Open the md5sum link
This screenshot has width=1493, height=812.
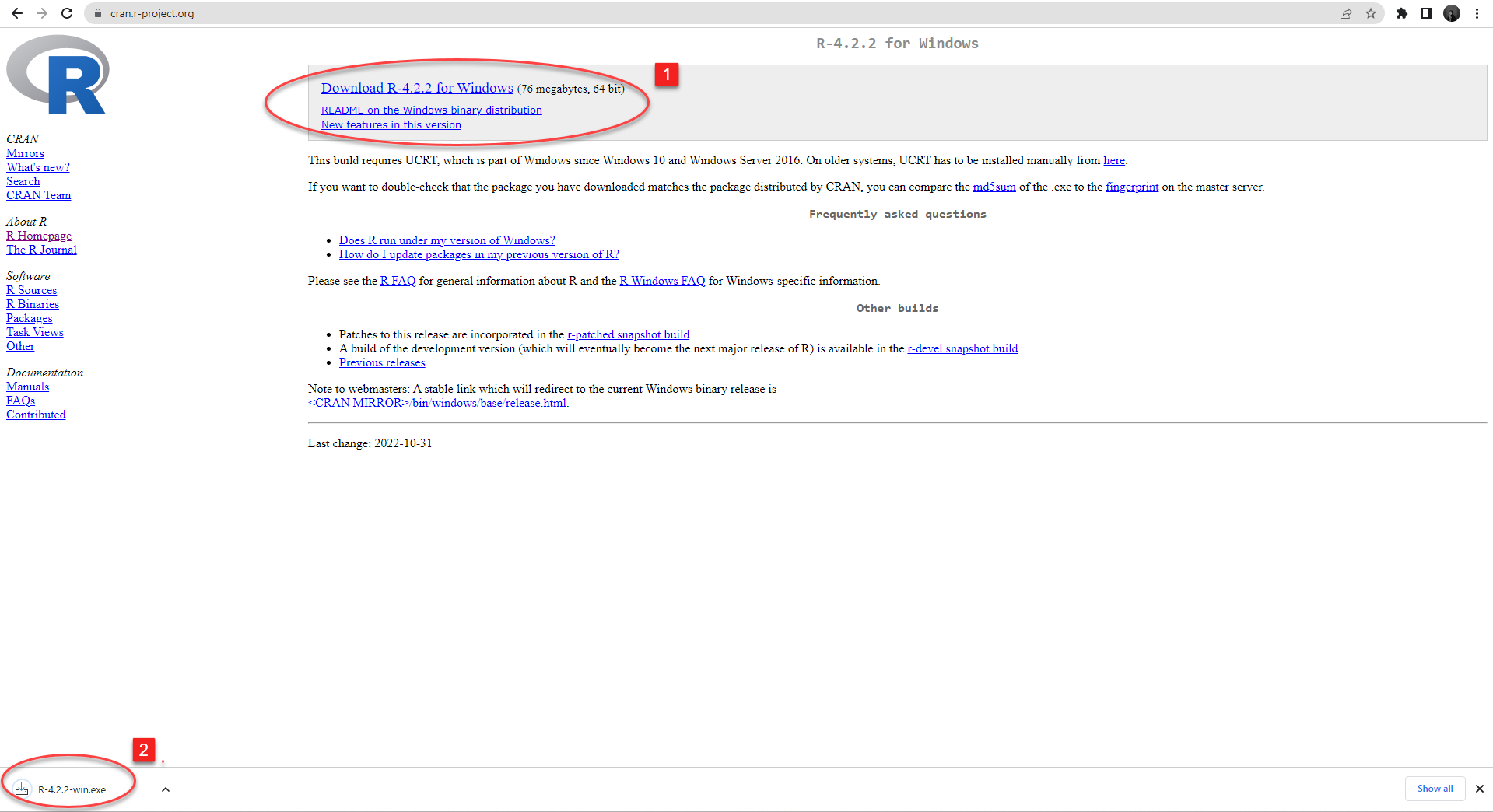click(x=994, y=187)
